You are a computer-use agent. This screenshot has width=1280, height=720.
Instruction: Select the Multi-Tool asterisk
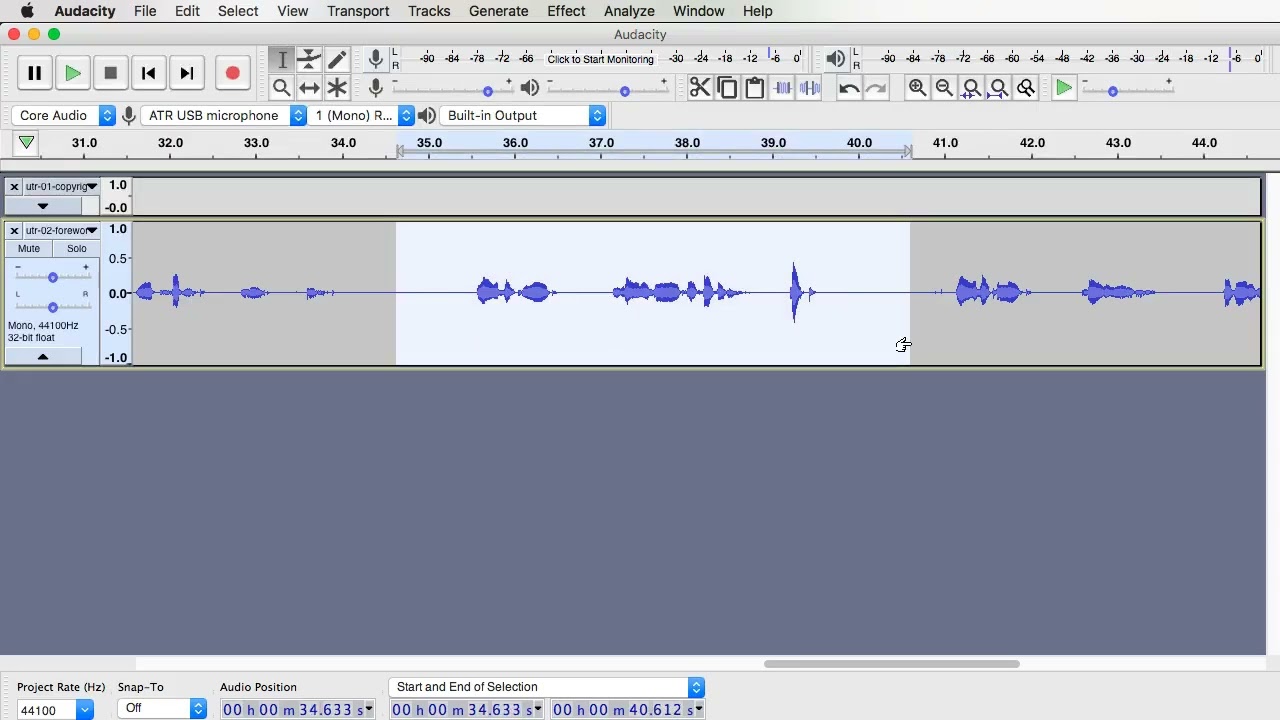click(x=337, y=88)
